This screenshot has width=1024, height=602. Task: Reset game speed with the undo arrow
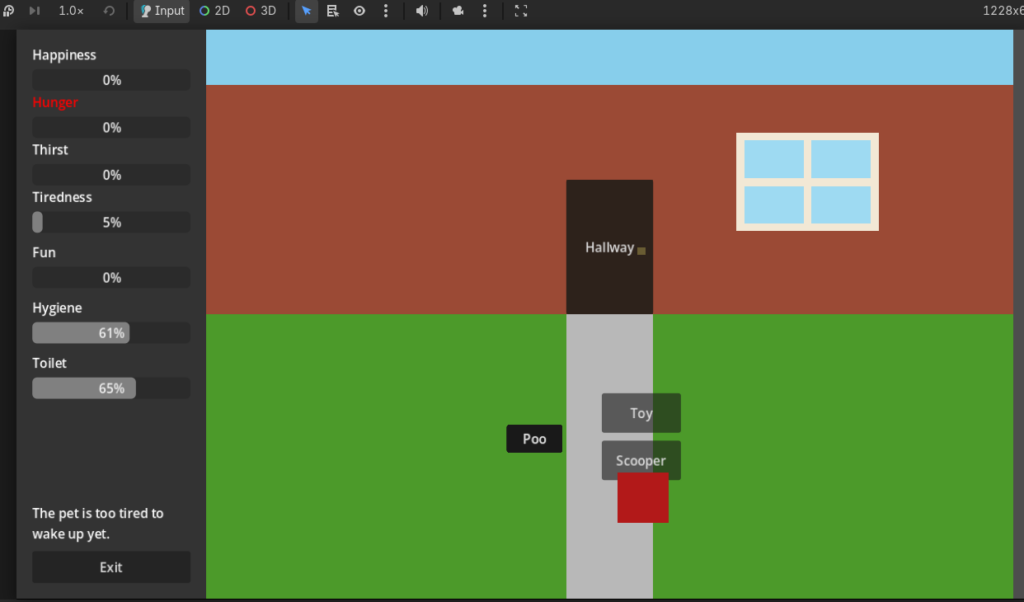(x=109, y=10)
